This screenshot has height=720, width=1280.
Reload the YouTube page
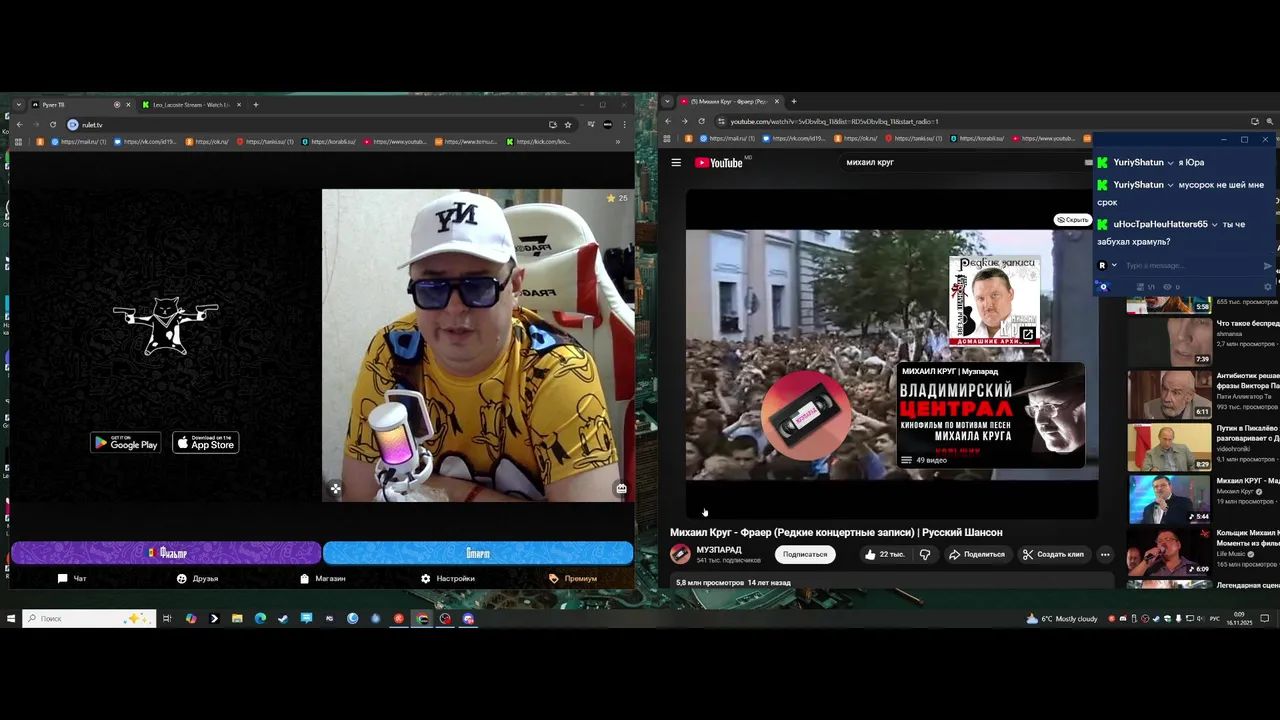click(x=701, y=121)
